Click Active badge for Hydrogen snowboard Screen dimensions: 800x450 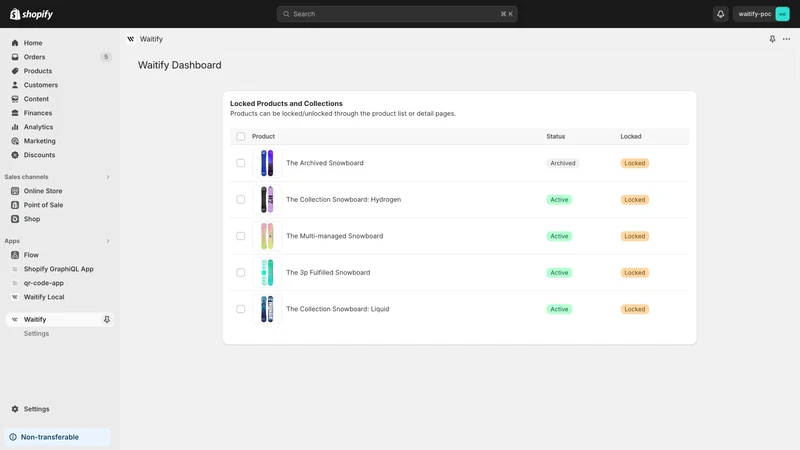click(559, 199)
